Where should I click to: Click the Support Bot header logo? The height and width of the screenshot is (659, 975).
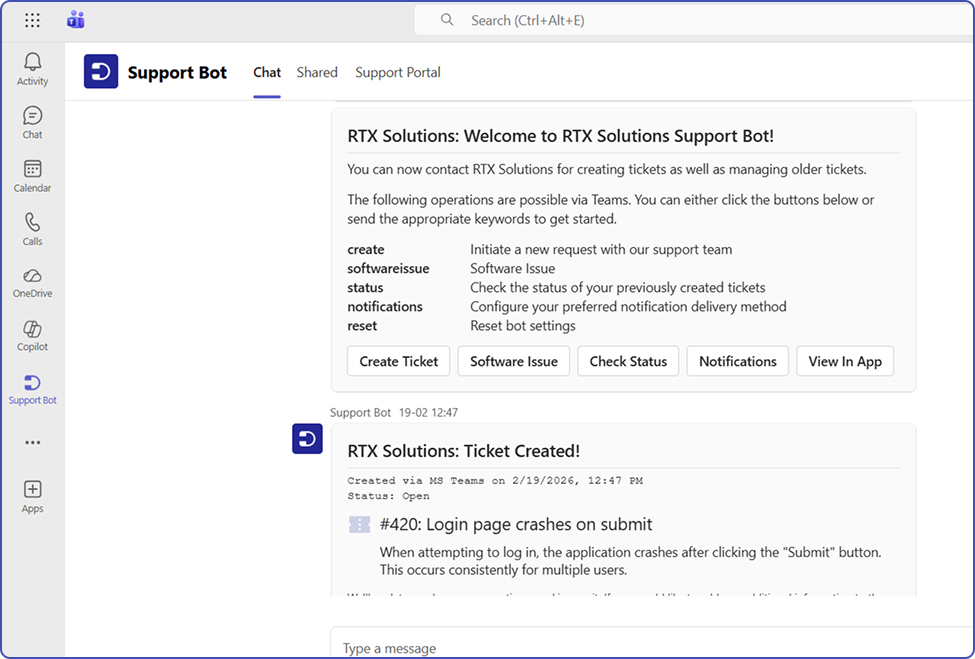click(x=101, y=71)
